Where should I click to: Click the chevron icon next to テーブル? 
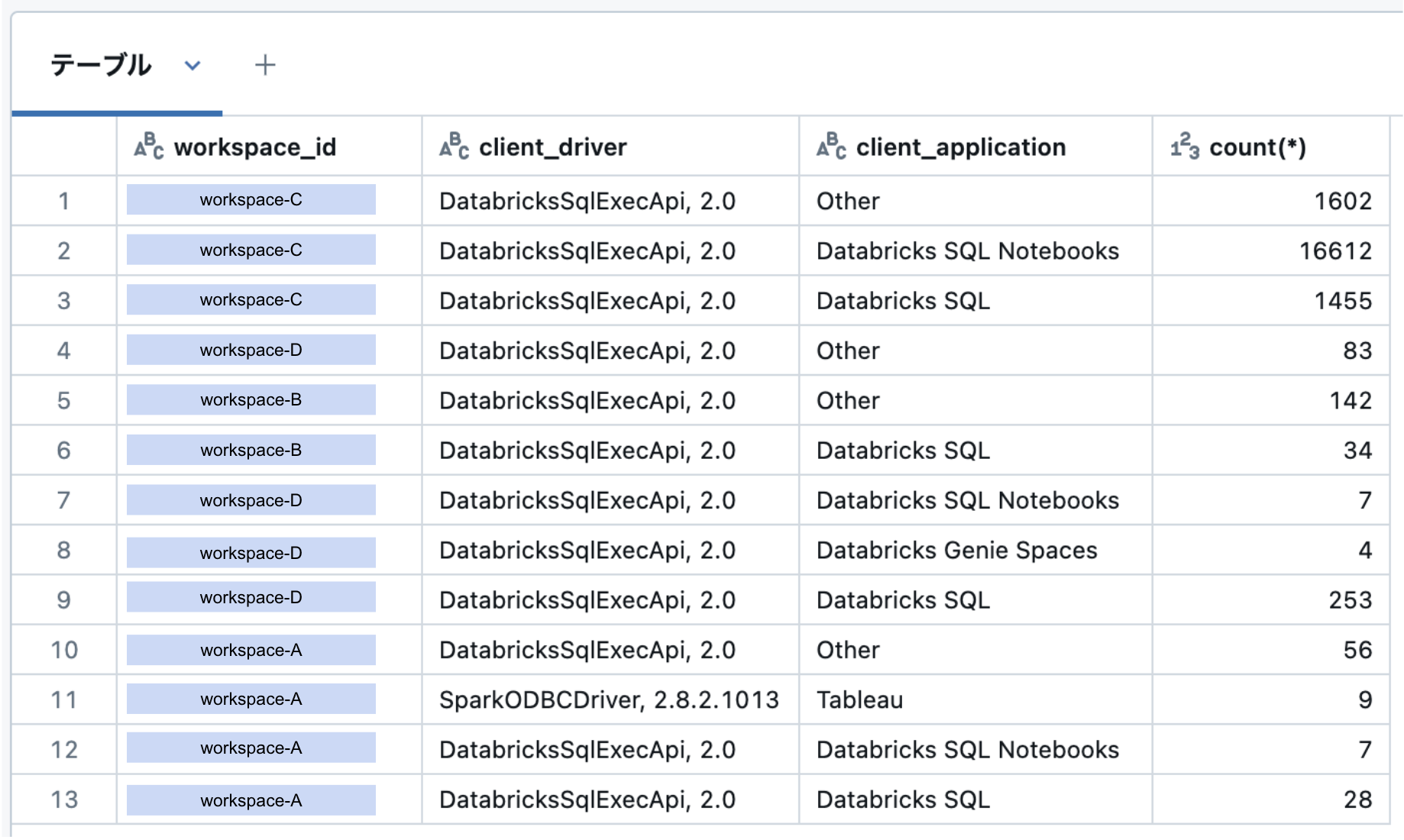192,66
